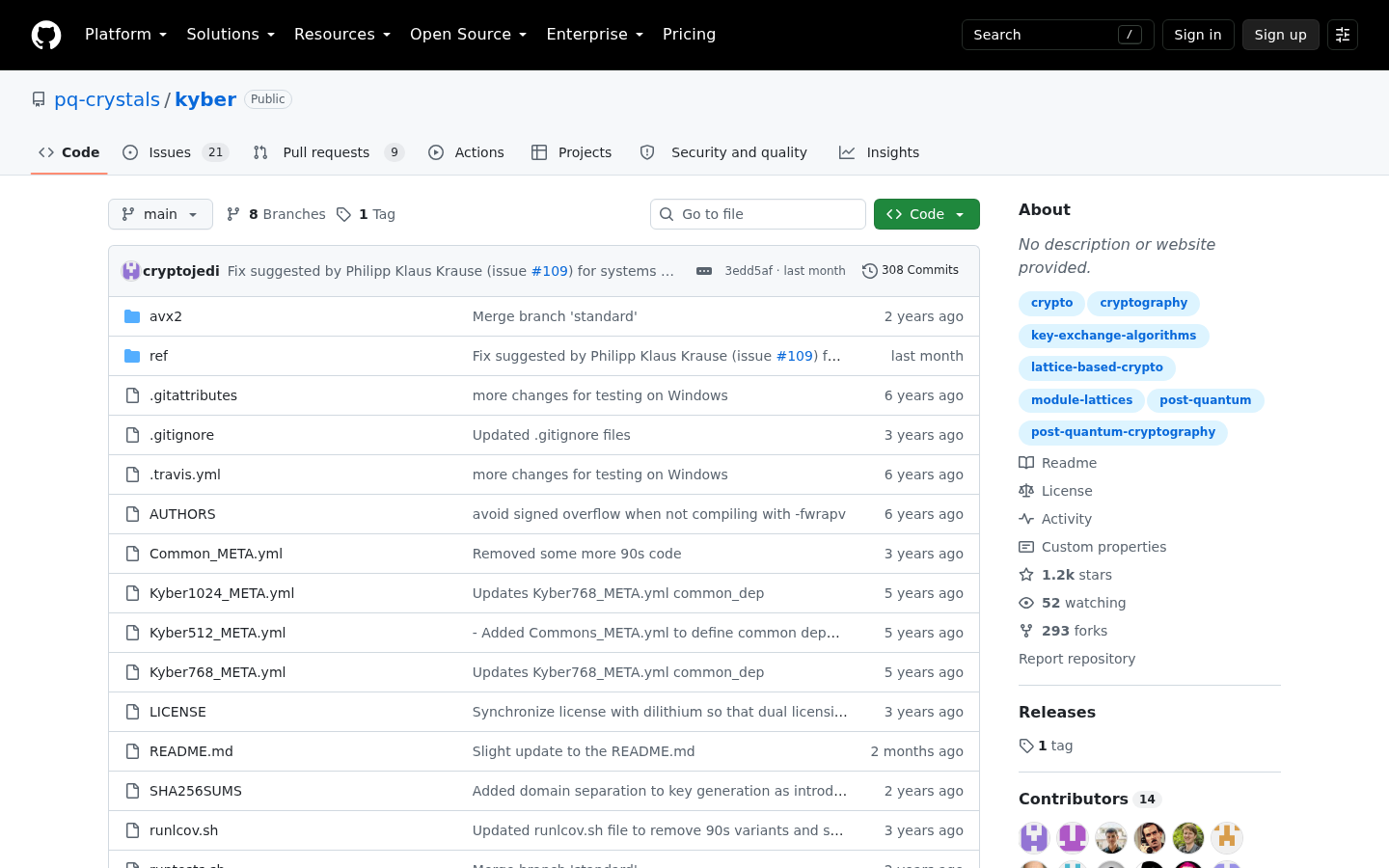Open the post-quantum-cryptography topic tag

[x=1123, y=432]
